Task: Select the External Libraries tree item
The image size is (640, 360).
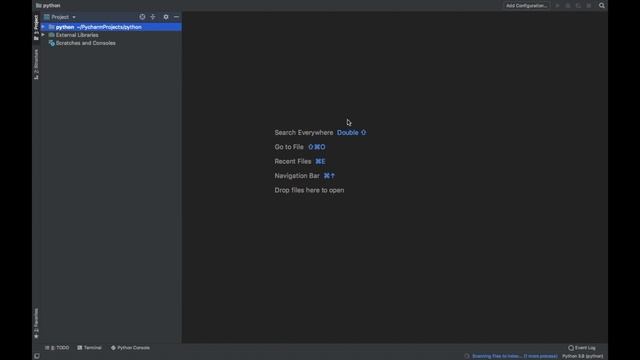Action: (77, 35)
